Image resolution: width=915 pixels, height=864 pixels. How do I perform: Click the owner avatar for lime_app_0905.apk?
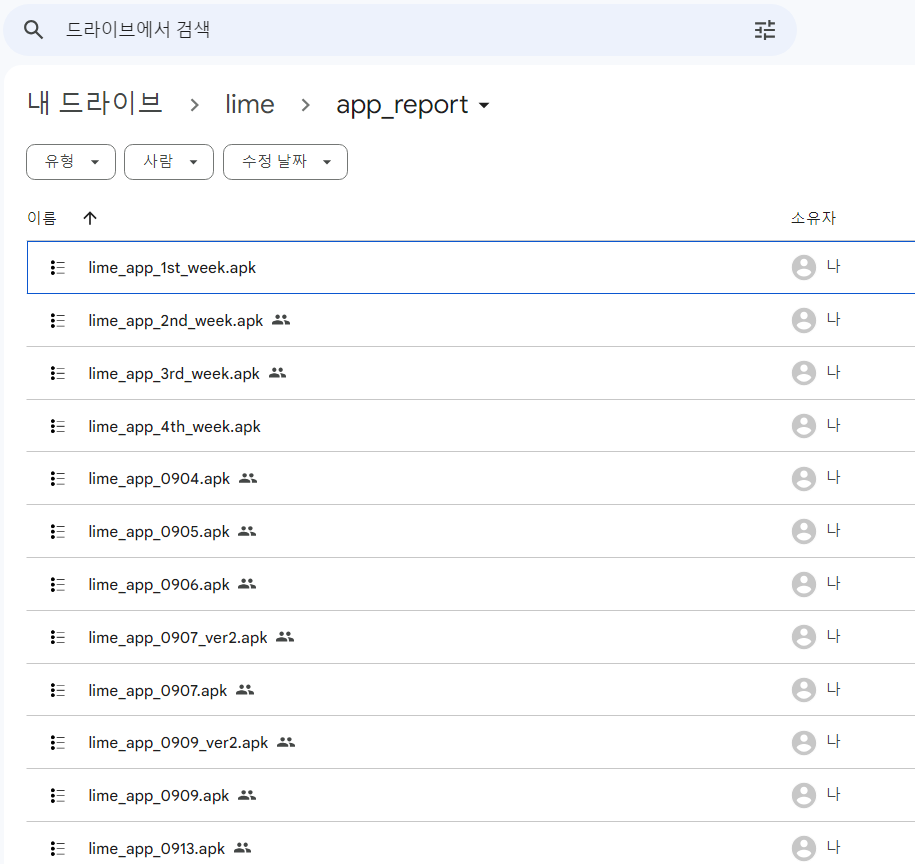[804, 531]
